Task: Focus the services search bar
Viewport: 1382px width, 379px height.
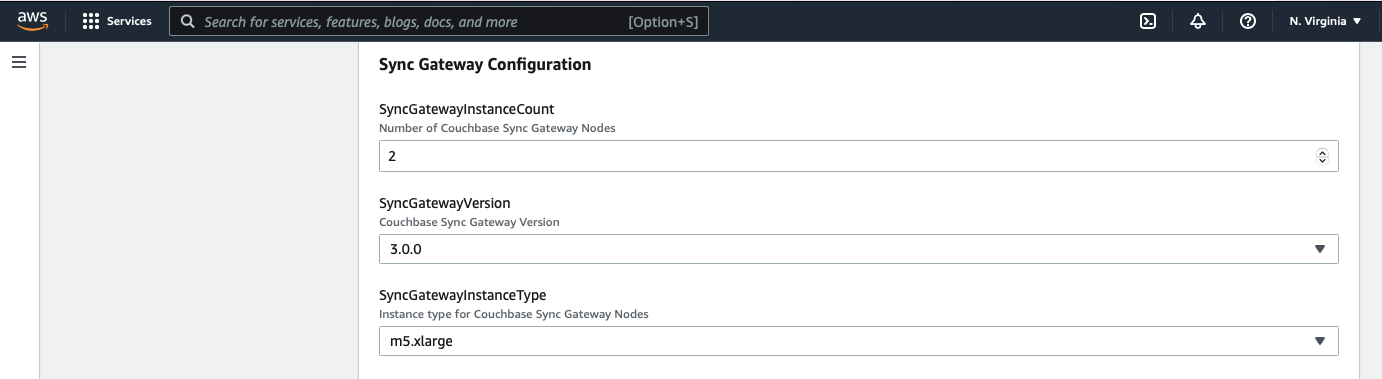Action: click(439, 21)
